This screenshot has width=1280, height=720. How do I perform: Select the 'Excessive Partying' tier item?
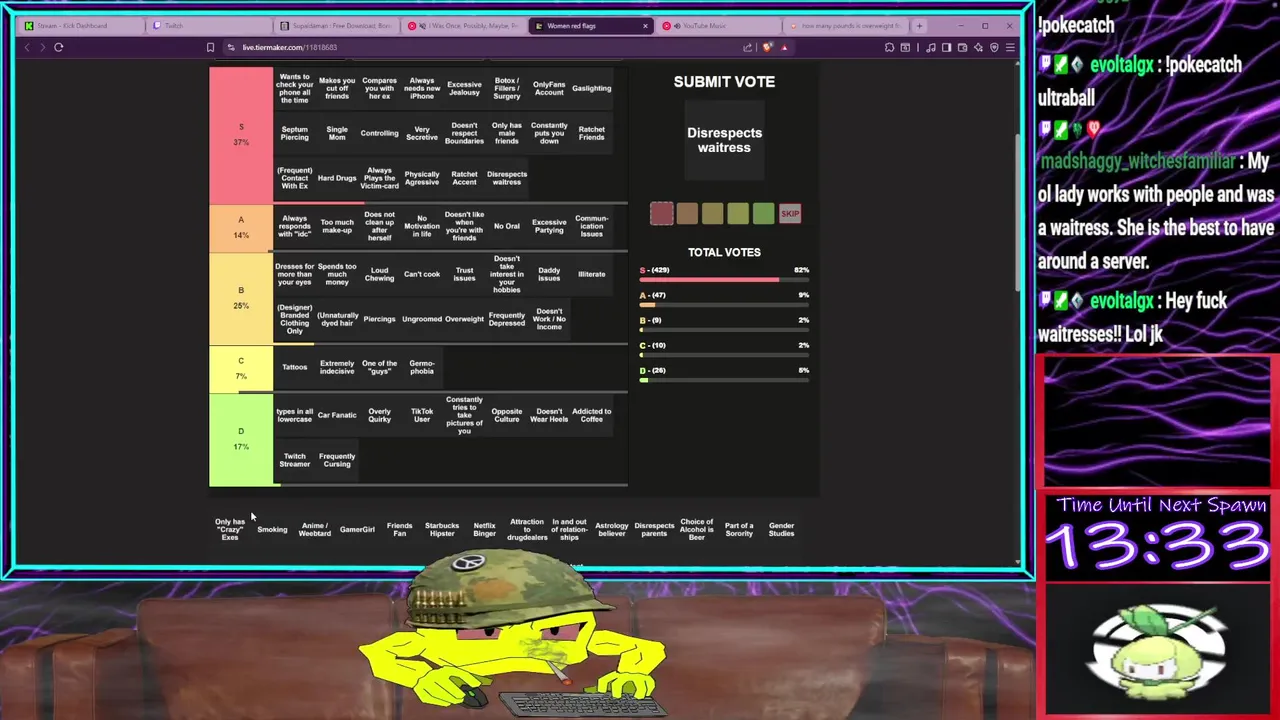pos(549,226)
